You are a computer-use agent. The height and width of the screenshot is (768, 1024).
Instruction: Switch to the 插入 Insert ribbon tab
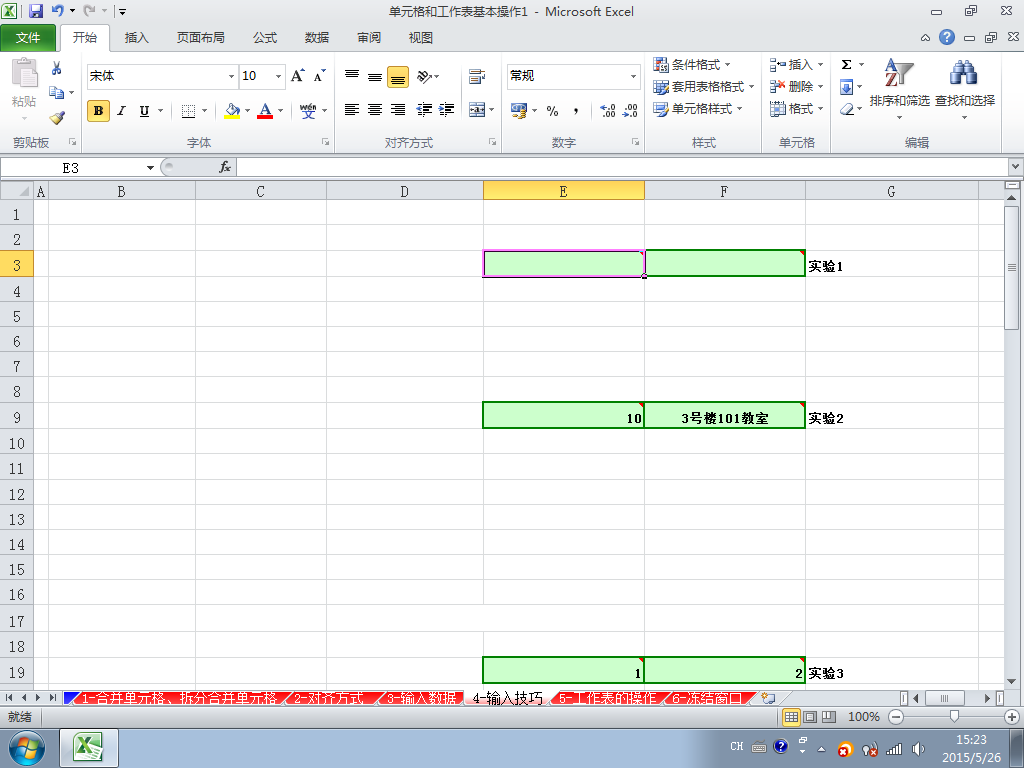coord(136,38)
